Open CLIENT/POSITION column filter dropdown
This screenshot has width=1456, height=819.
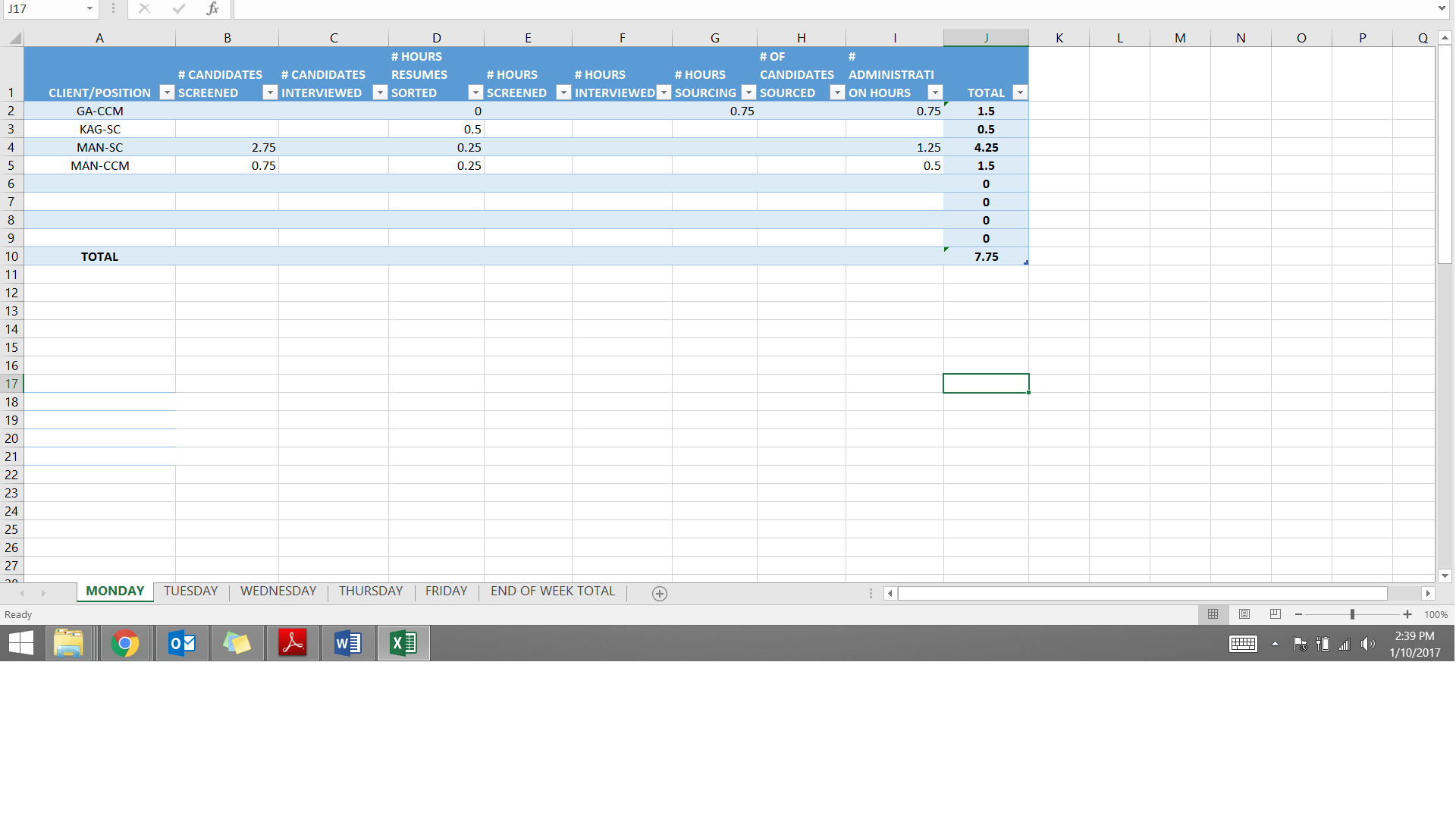[166, 93]
